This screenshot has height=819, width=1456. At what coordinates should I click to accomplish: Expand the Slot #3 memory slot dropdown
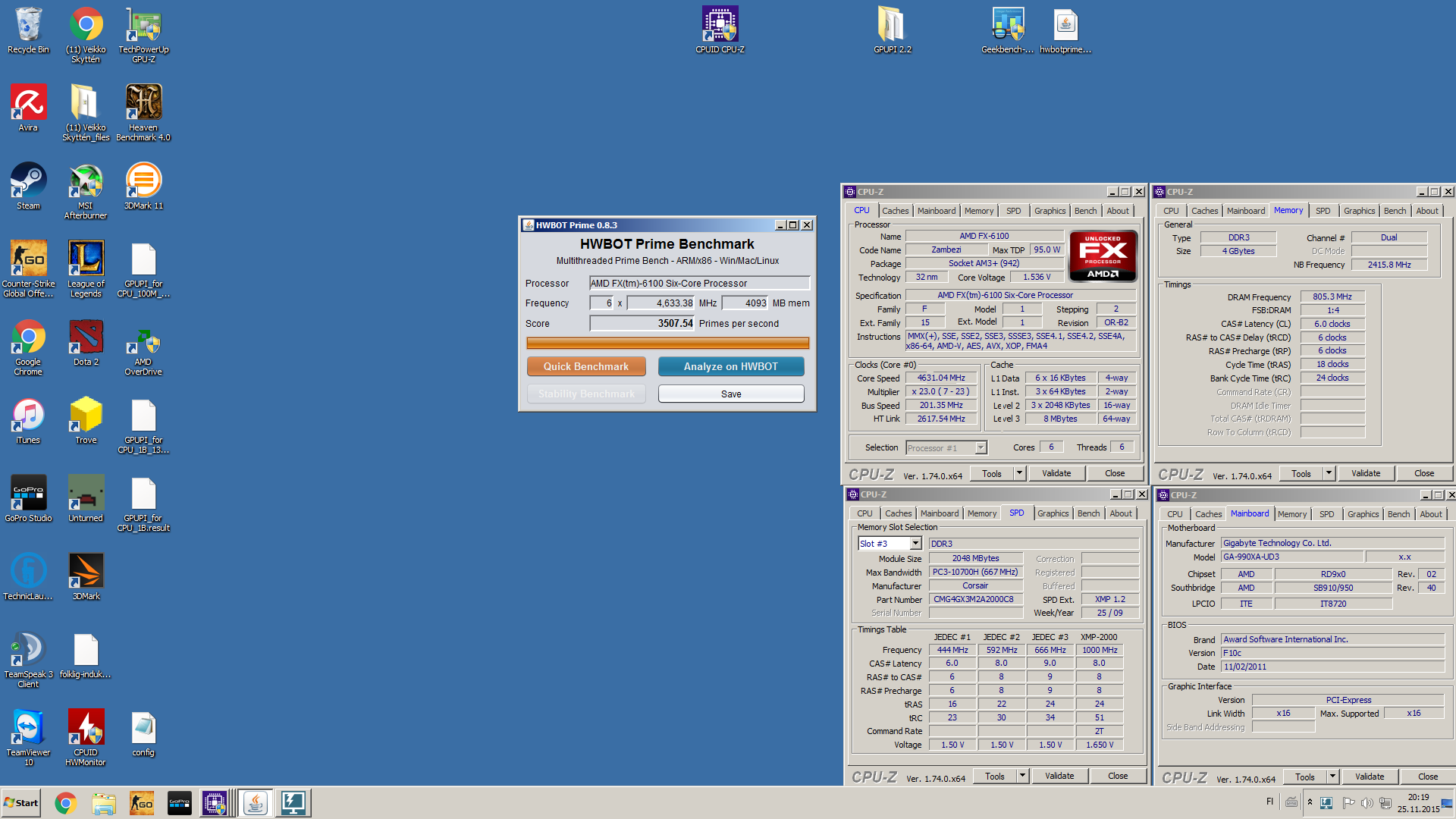click(x=915, y=543)
